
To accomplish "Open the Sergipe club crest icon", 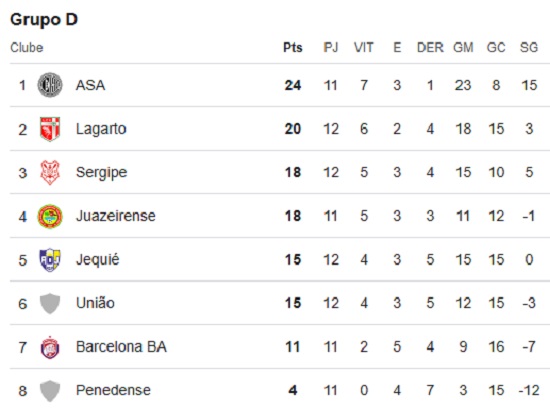I will click(x=50, y=172).
